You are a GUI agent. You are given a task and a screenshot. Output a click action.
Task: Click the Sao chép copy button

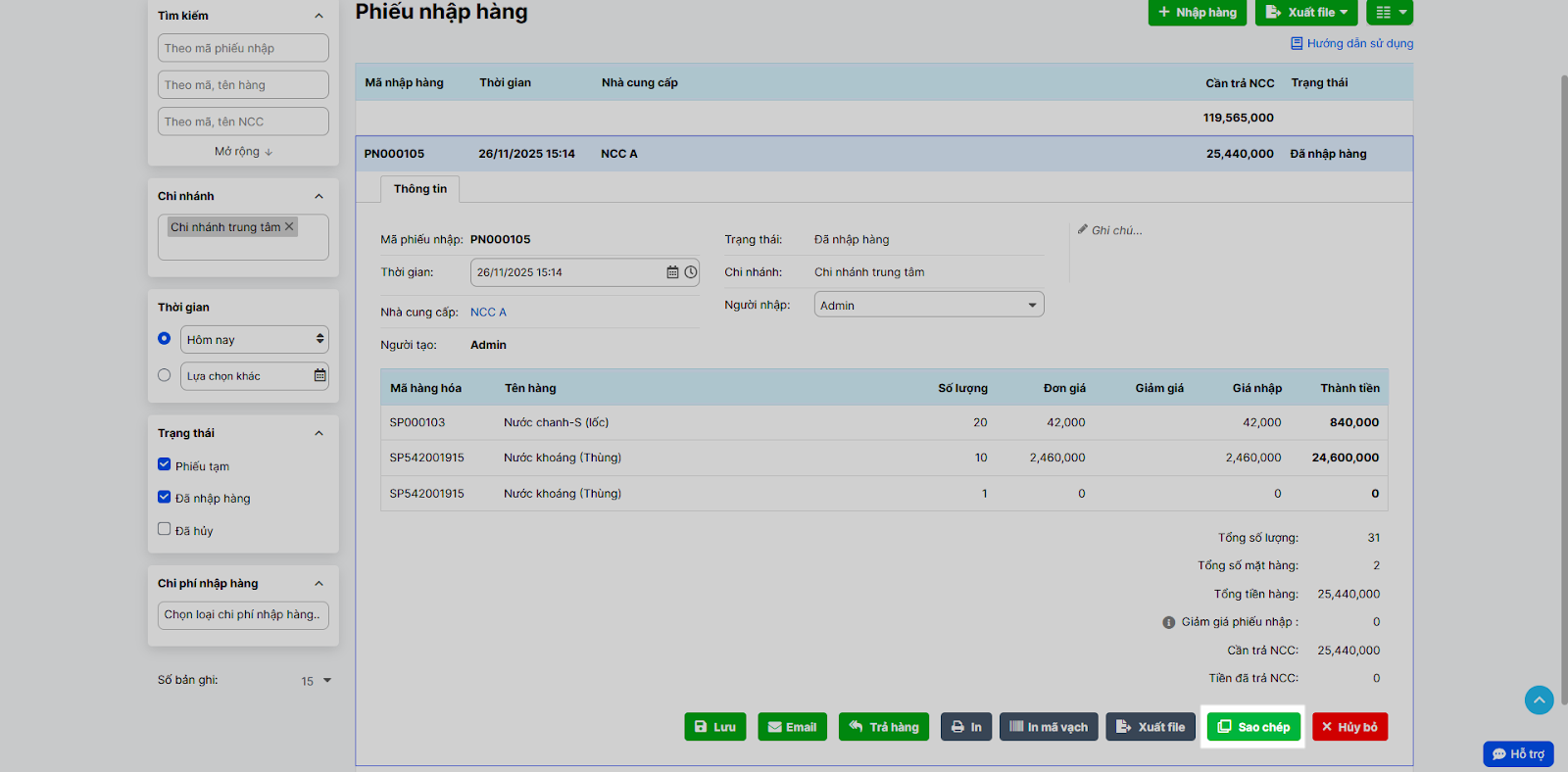pos(1253,727)
